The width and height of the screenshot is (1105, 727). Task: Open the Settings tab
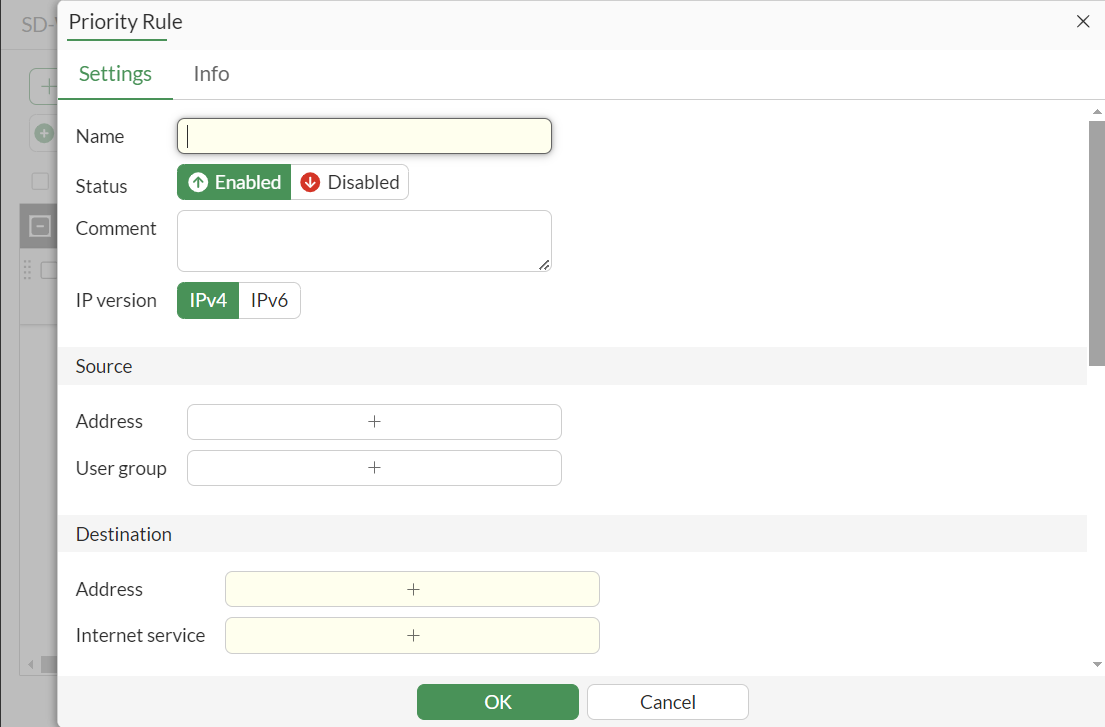point(115,74)
